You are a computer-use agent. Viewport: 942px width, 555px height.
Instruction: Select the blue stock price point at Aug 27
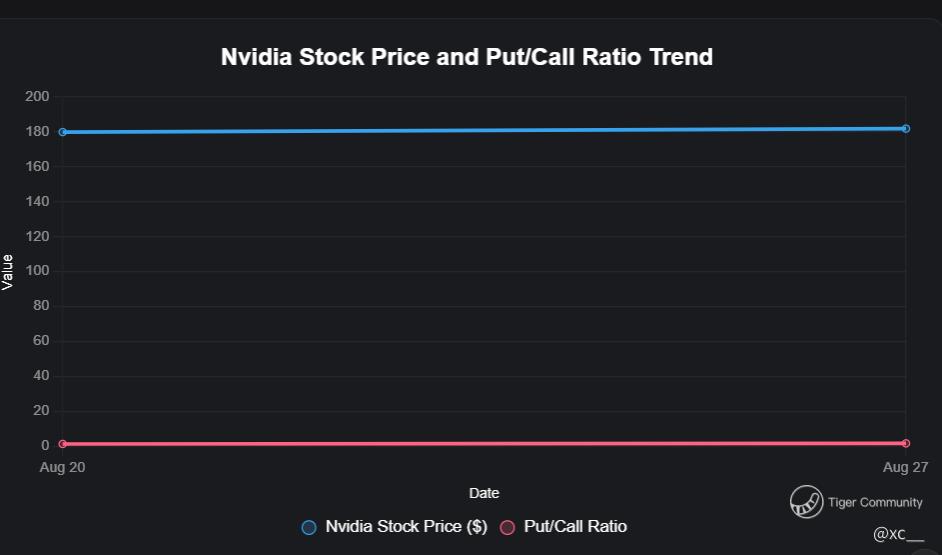[905, 129]
